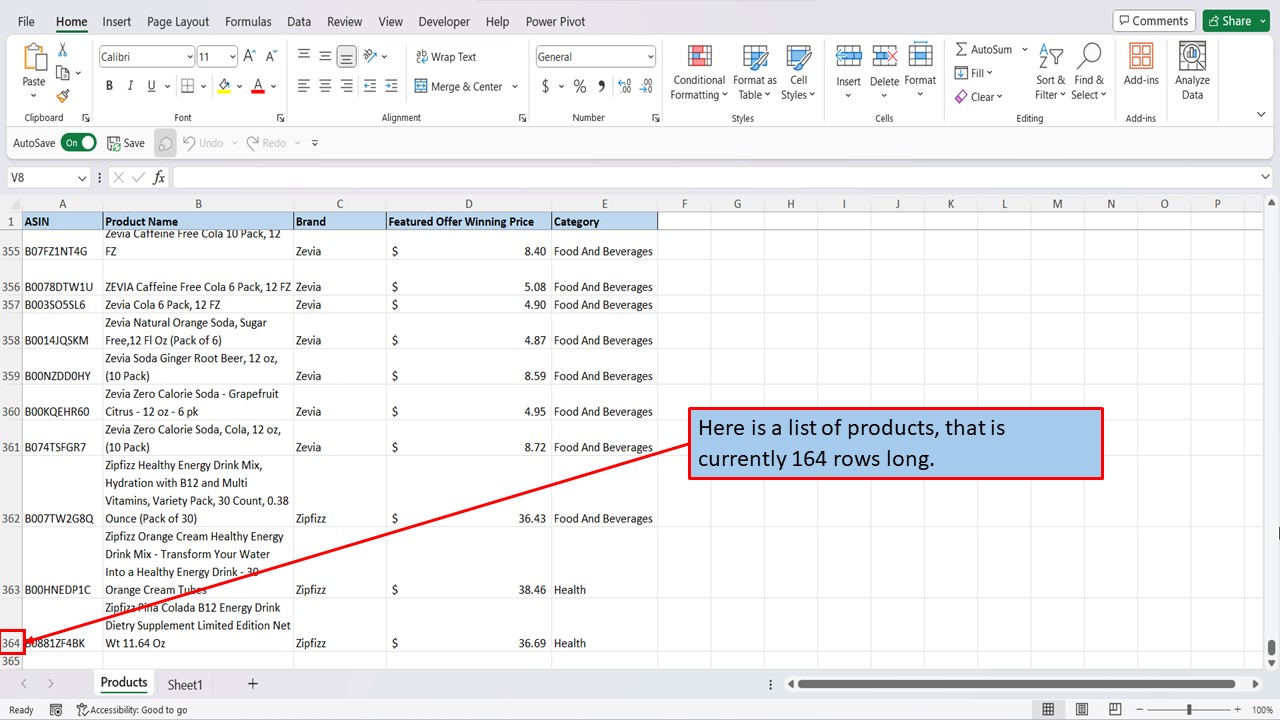Click the Share button
This screenshot has height=720, width=1280.
(1235, 21)
